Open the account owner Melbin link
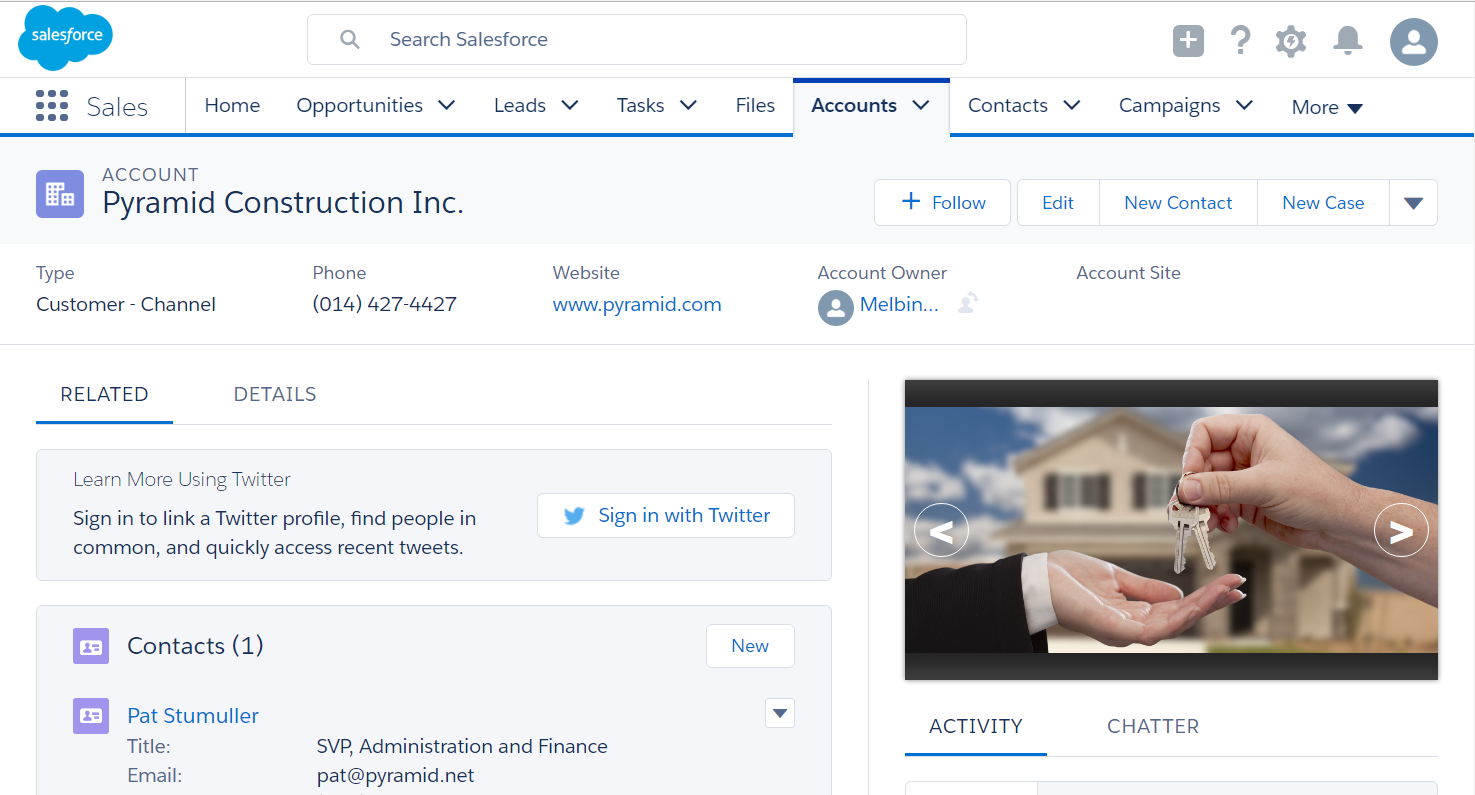Image resolution: width=1475 pixels, height=795 pixels. [x=899, y=306]
